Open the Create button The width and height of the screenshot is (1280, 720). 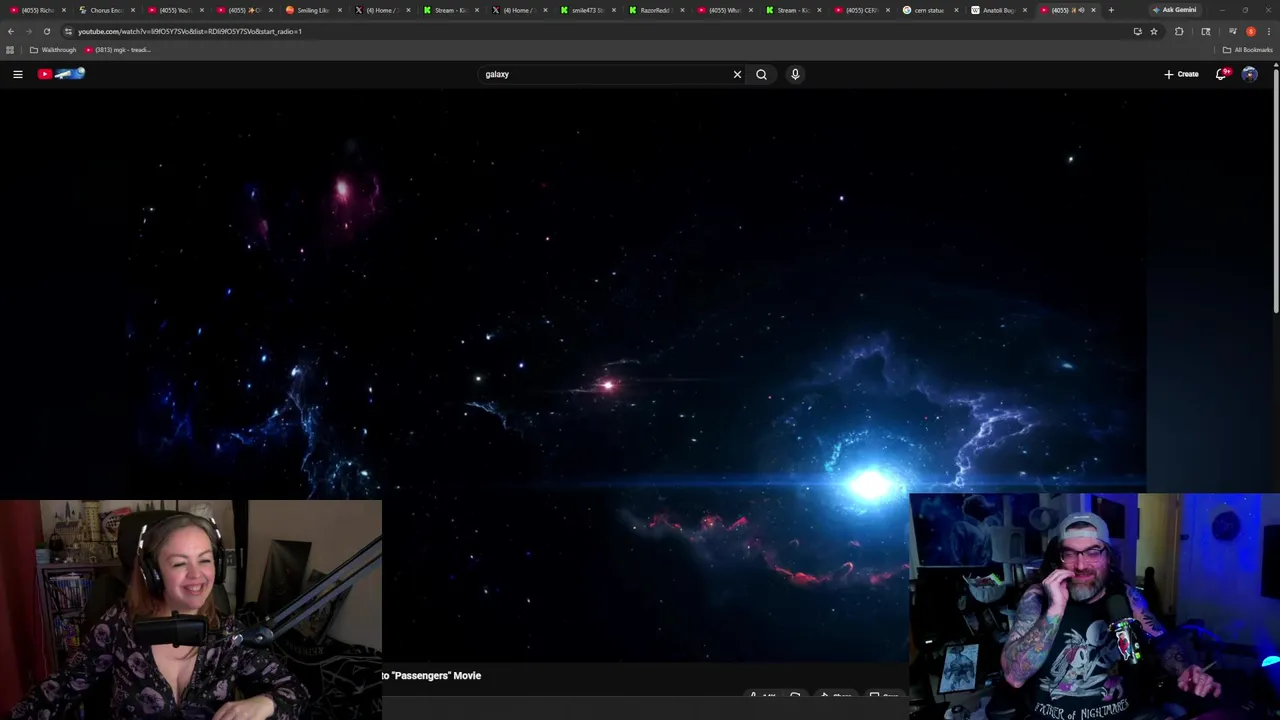click(1181, 74)
